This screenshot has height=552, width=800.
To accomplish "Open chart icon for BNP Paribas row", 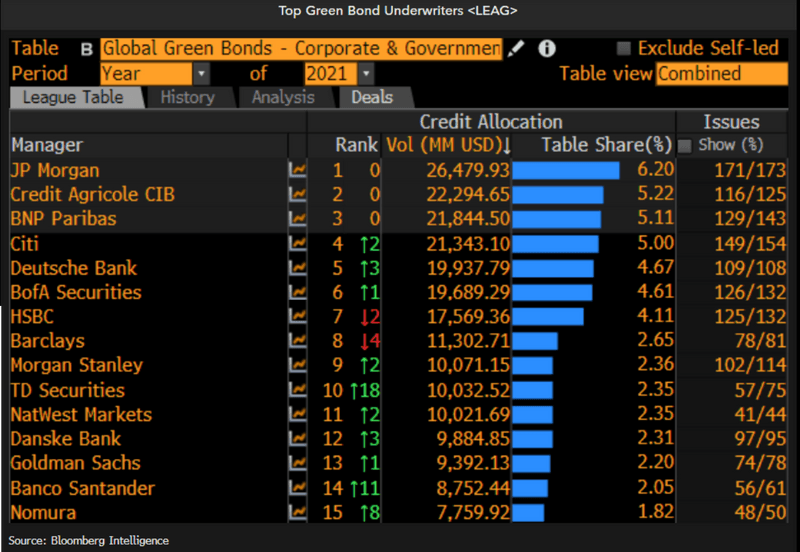I will point(297,218).
